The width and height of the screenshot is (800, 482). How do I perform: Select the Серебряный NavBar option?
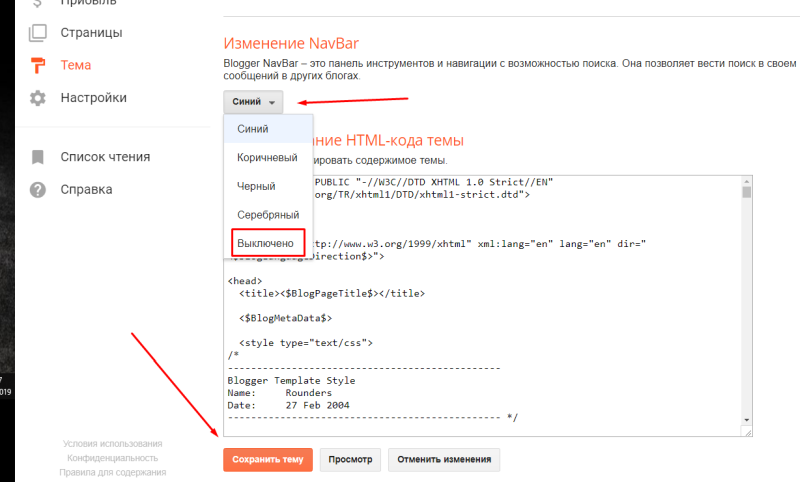(267, 215)
